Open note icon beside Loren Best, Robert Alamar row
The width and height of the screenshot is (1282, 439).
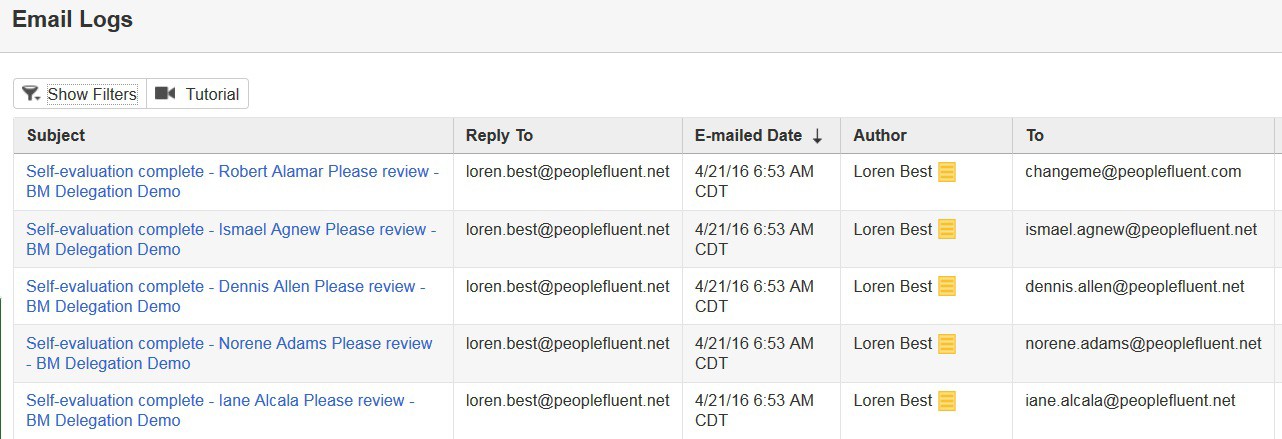(x=947, y=172)
